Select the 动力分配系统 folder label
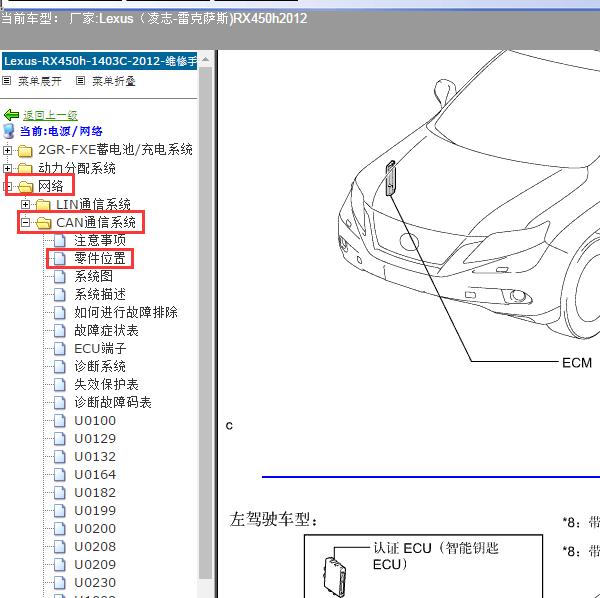Image resolution: width=600 pixels, height=598 pixels. (77, 168)
